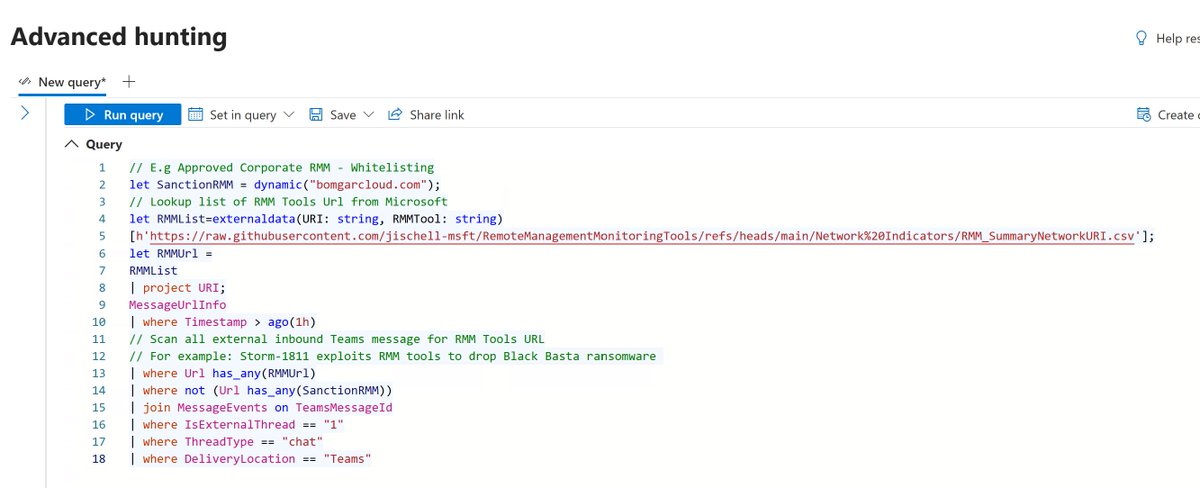Expand the Save dropdown chevron

coord(368,115)
